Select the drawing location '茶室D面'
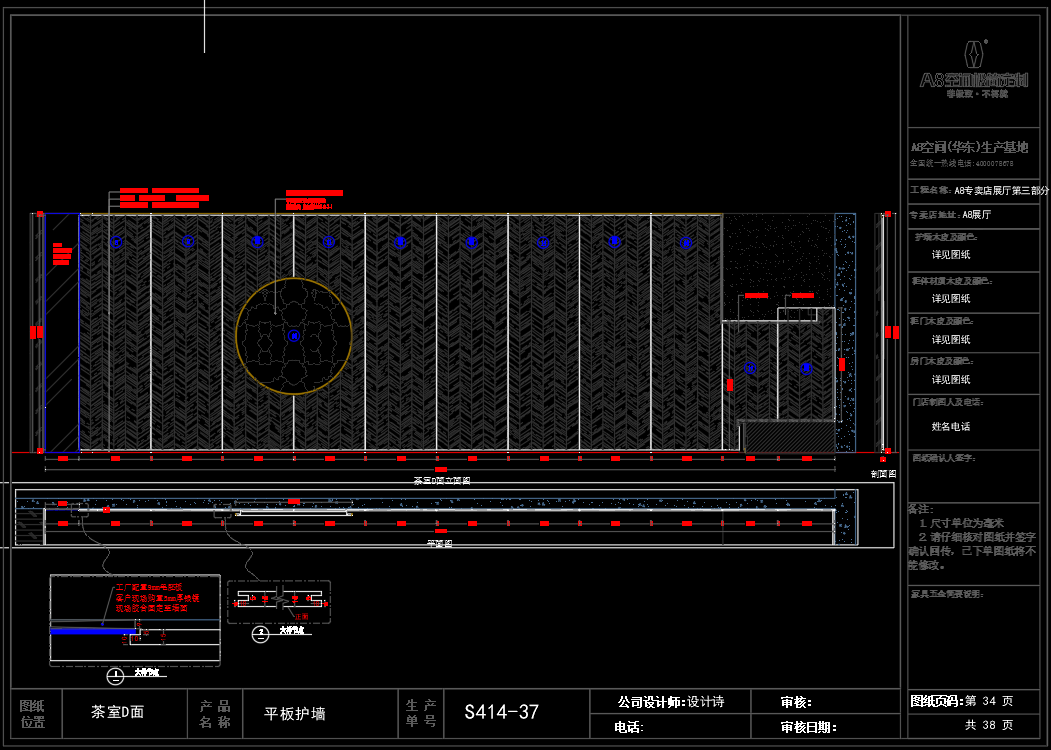Screen dimensions: 1051x750 click(x=117, y=712)
